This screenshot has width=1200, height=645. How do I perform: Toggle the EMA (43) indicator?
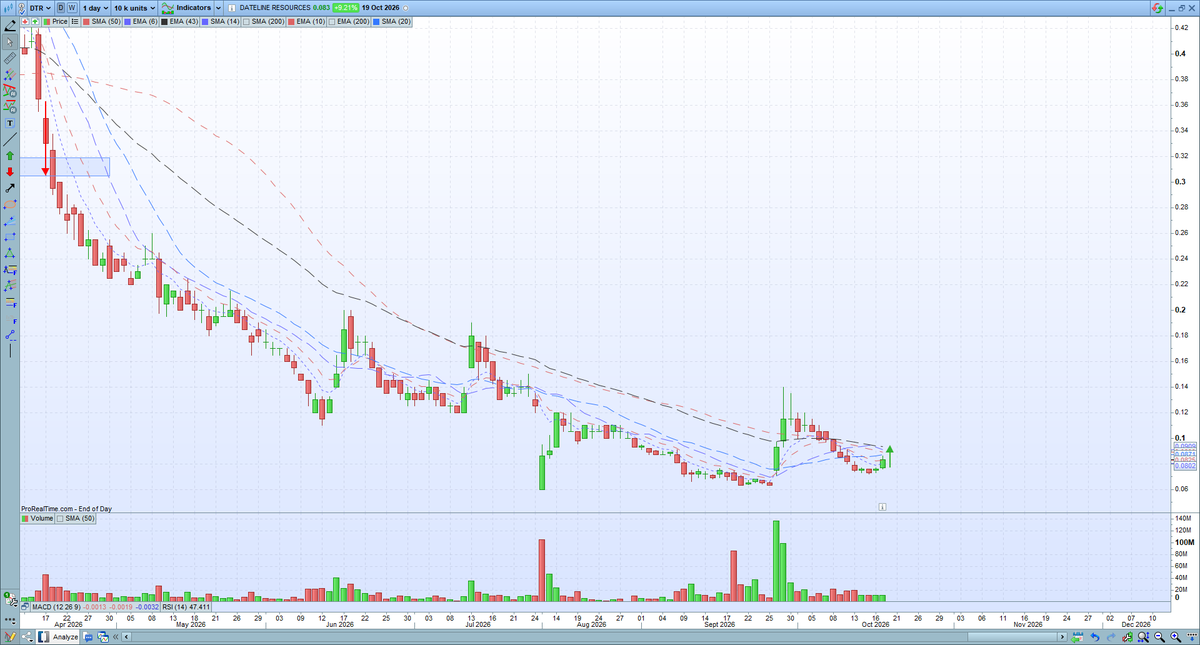[179, 22]
